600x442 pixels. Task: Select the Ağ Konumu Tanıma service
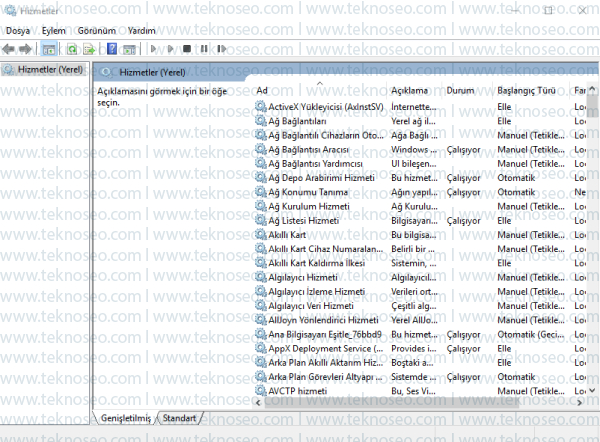pos(308,192)
